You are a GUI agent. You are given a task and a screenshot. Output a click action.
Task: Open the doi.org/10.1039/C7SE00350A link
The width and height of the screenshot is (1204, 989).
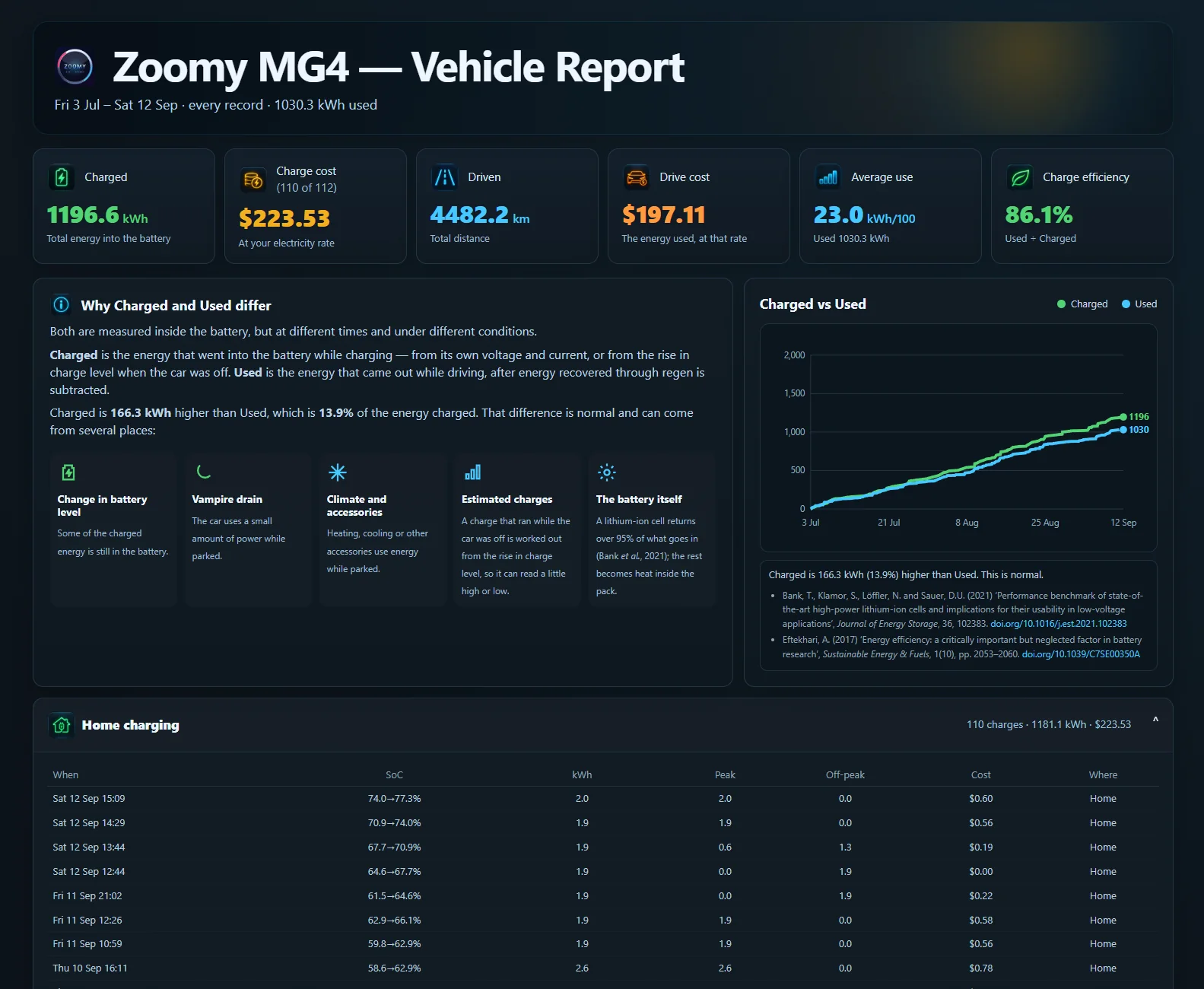1081,654
